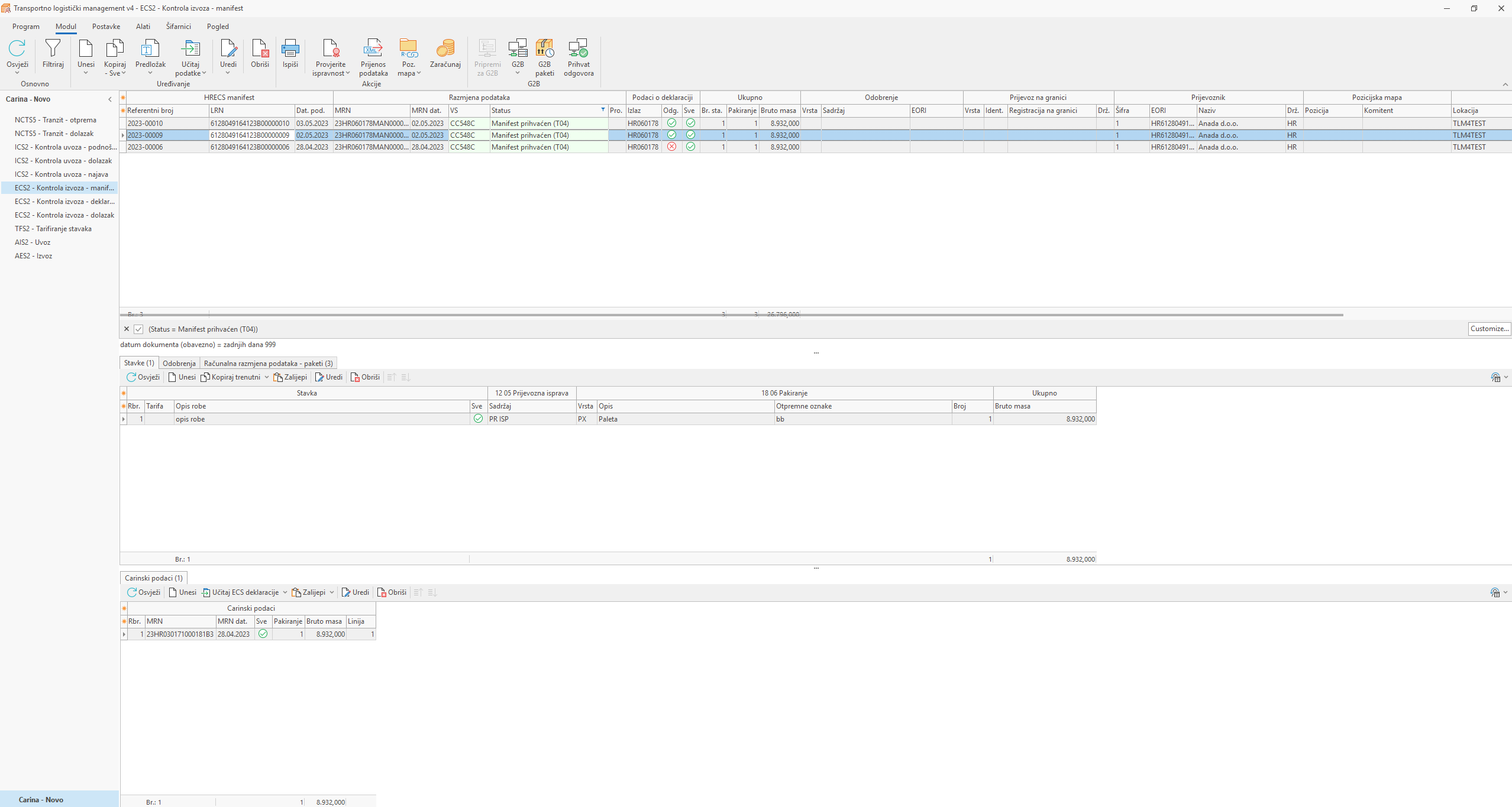
Task: Click Učitaj ECS deklaracije button
Action: [240, 592]
